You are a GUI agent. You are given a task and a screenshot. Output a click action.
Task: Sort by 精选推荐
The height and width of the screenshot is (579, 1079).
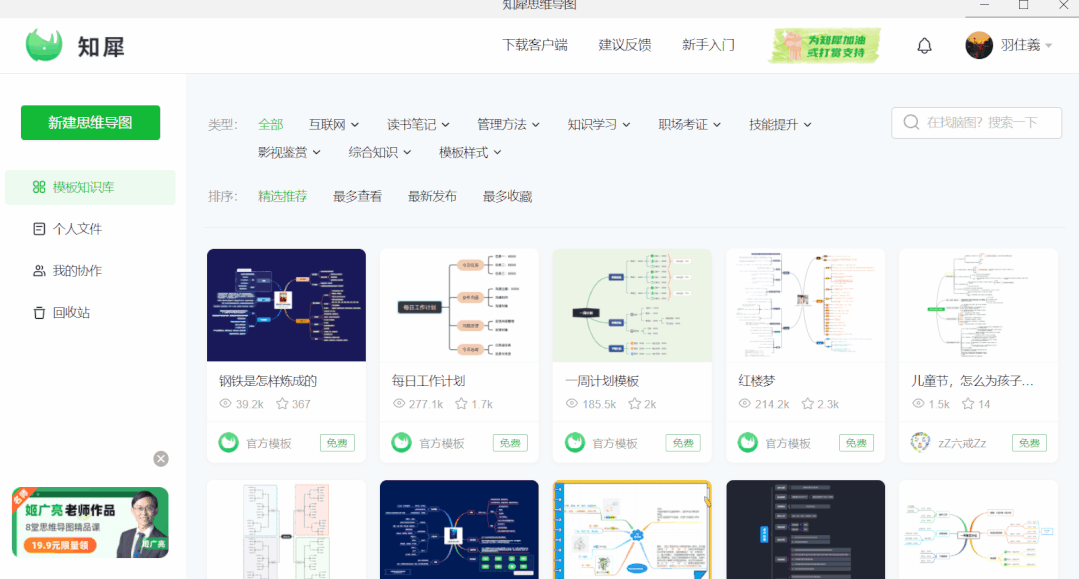coord(282,196)
